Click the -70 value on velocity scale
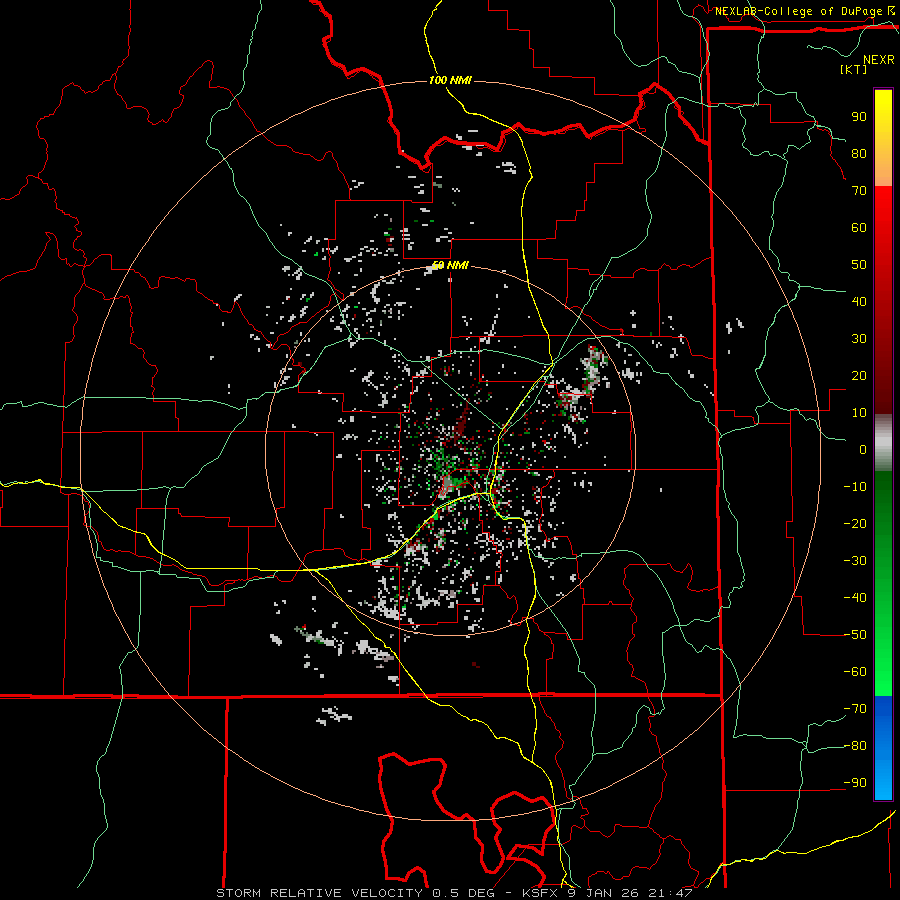900x900 pixels. pos(855,709)
